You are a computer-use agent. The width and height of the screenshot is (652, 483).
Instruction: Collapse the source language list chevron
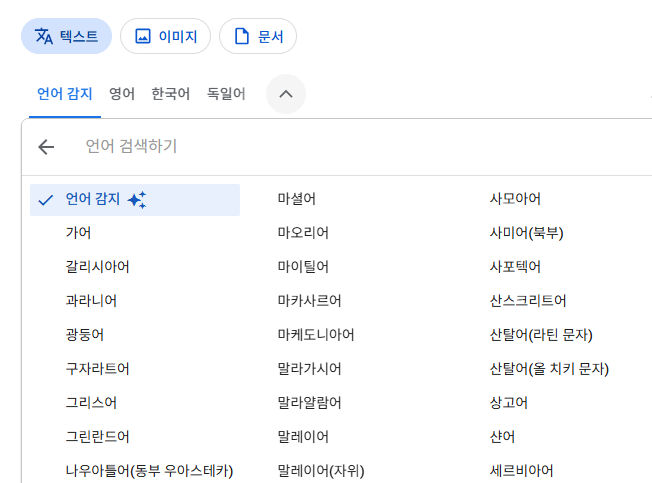tap(286, 94)
